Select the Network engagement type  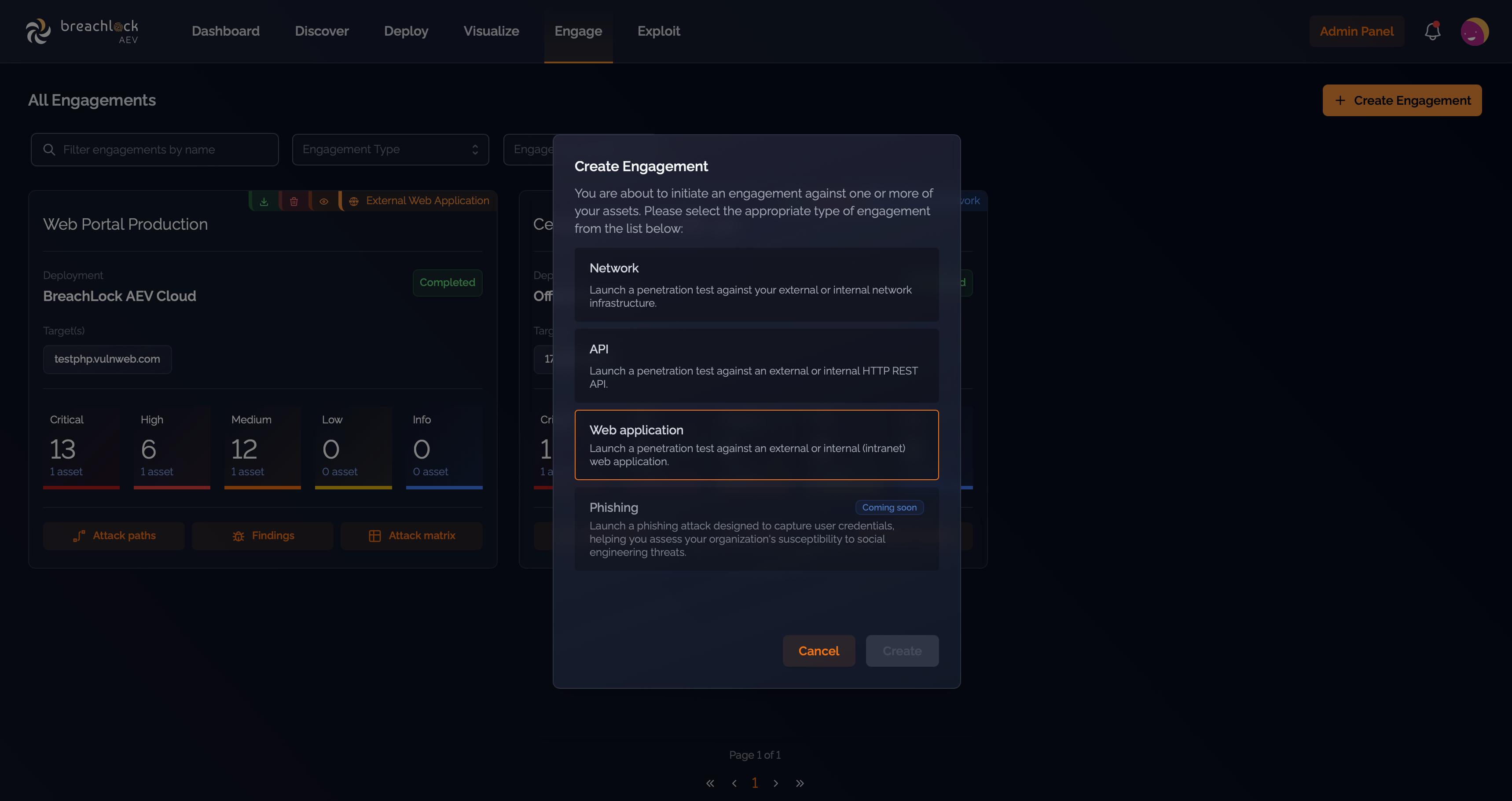[756, 285]
